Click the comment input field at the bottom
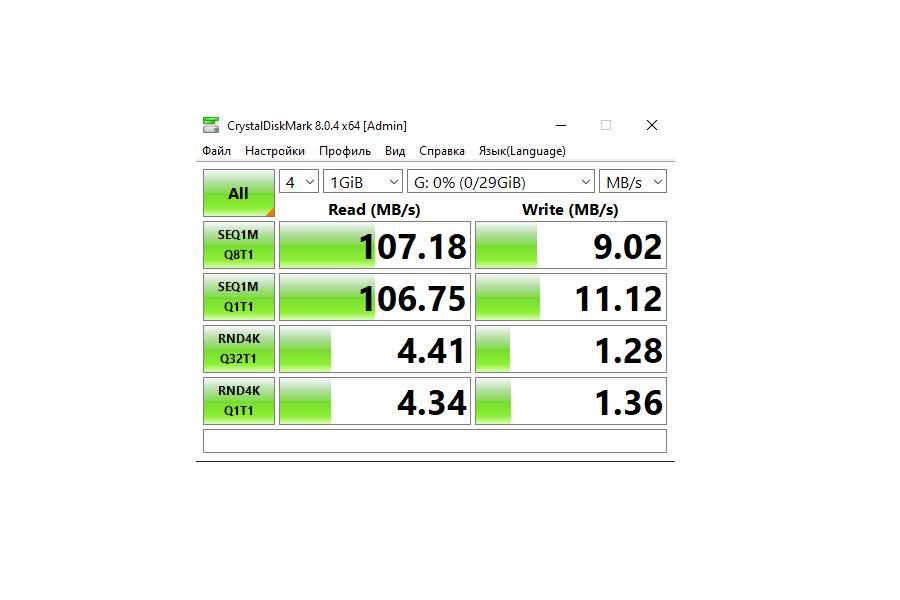 (435, 440)
